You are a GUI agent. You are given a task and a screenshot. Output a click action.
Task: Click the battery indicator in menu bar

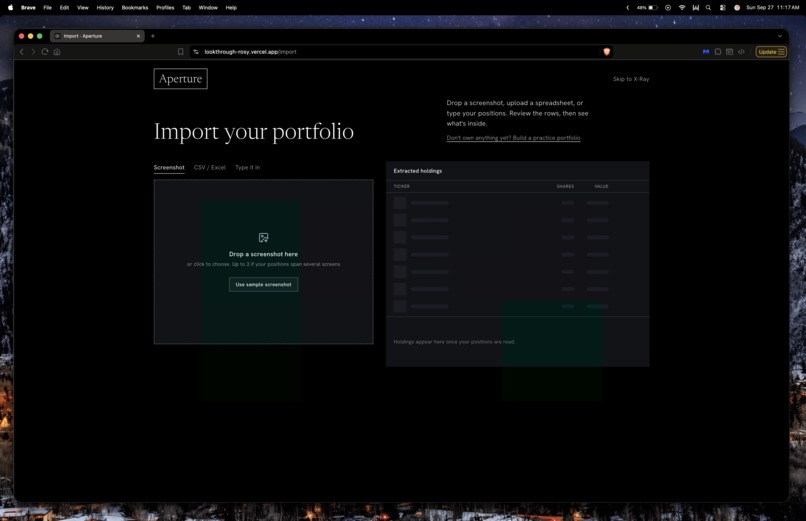(x=647, y=8)
